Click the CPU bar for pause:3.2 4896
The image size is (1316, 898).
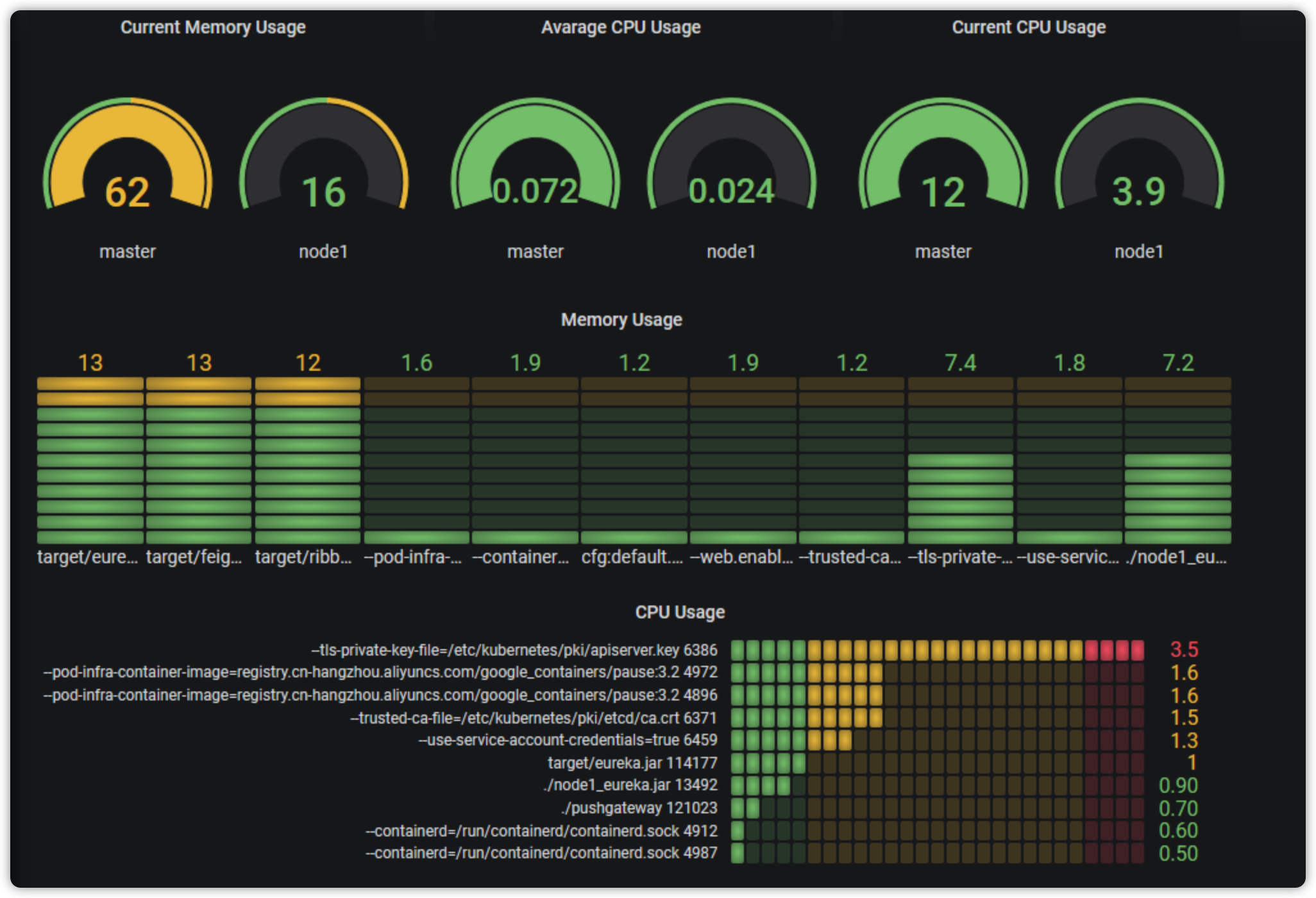pyautogui.click(x=938, y=695)
